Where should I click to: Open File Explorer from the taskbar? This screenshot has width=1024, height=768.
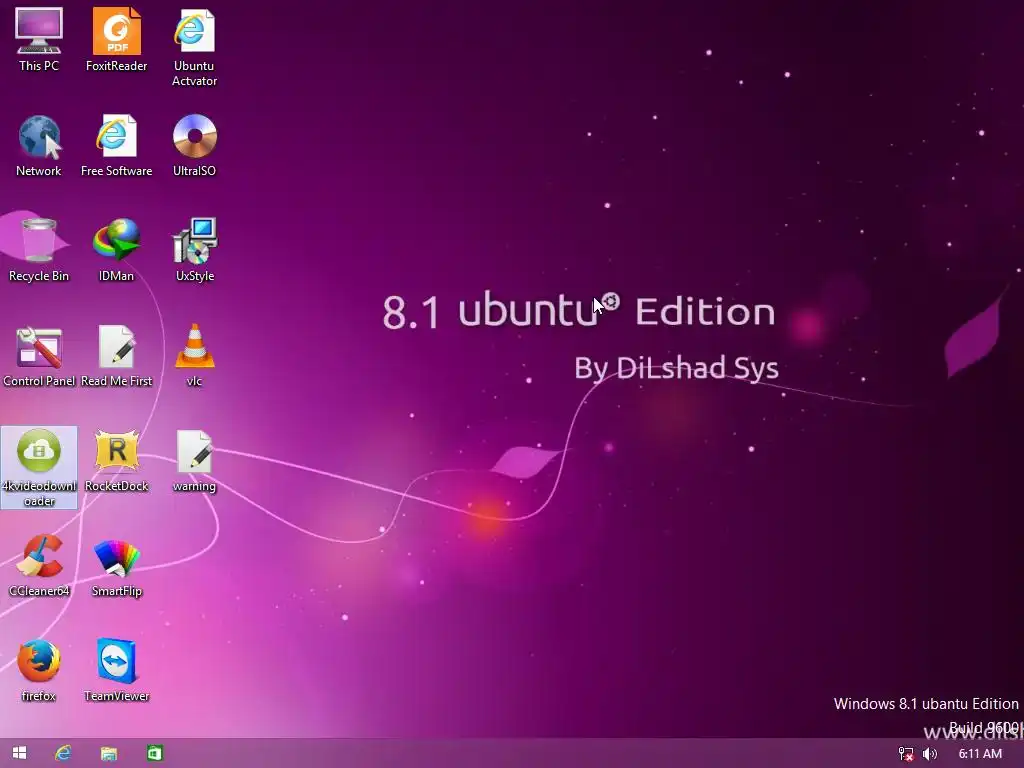pos(108,753)
